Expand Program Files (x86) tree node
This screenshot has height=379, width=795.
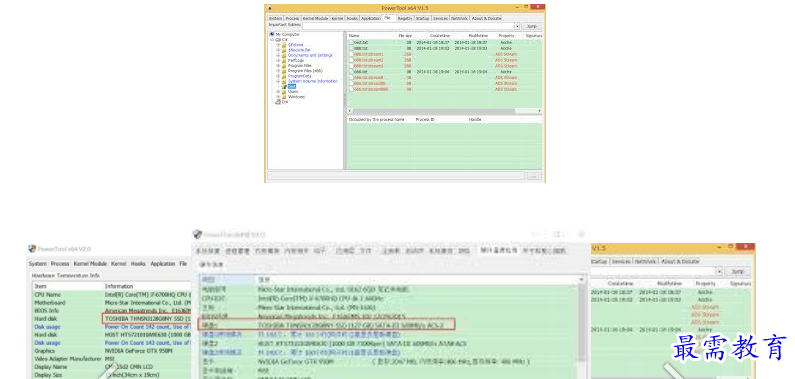point(278,70)
